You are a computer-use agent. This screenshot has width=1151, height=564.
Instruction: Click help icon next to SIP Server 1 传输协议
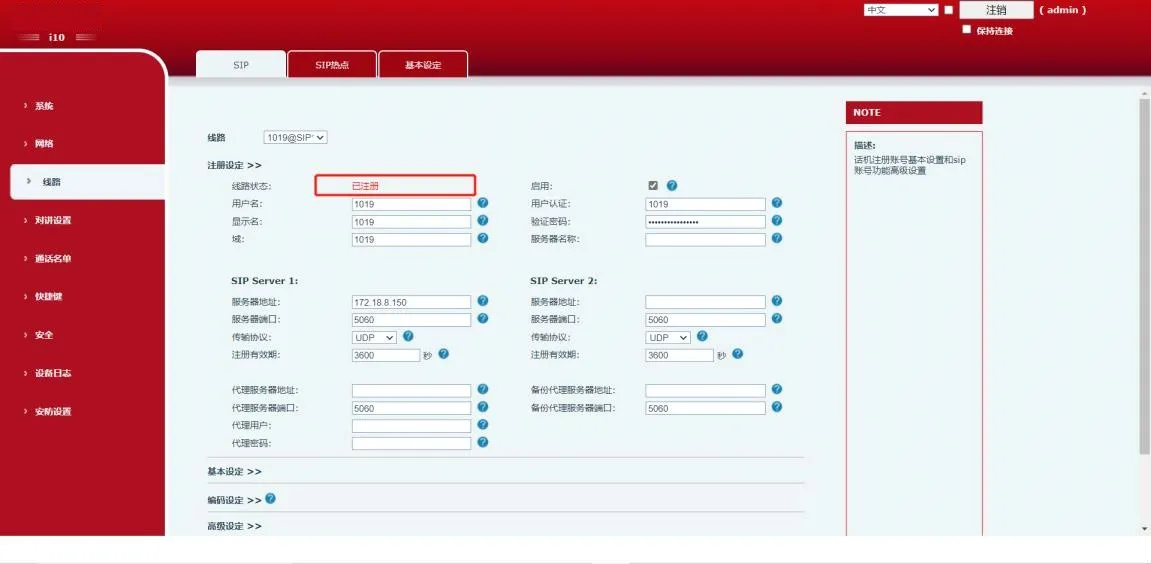(408, 337)
